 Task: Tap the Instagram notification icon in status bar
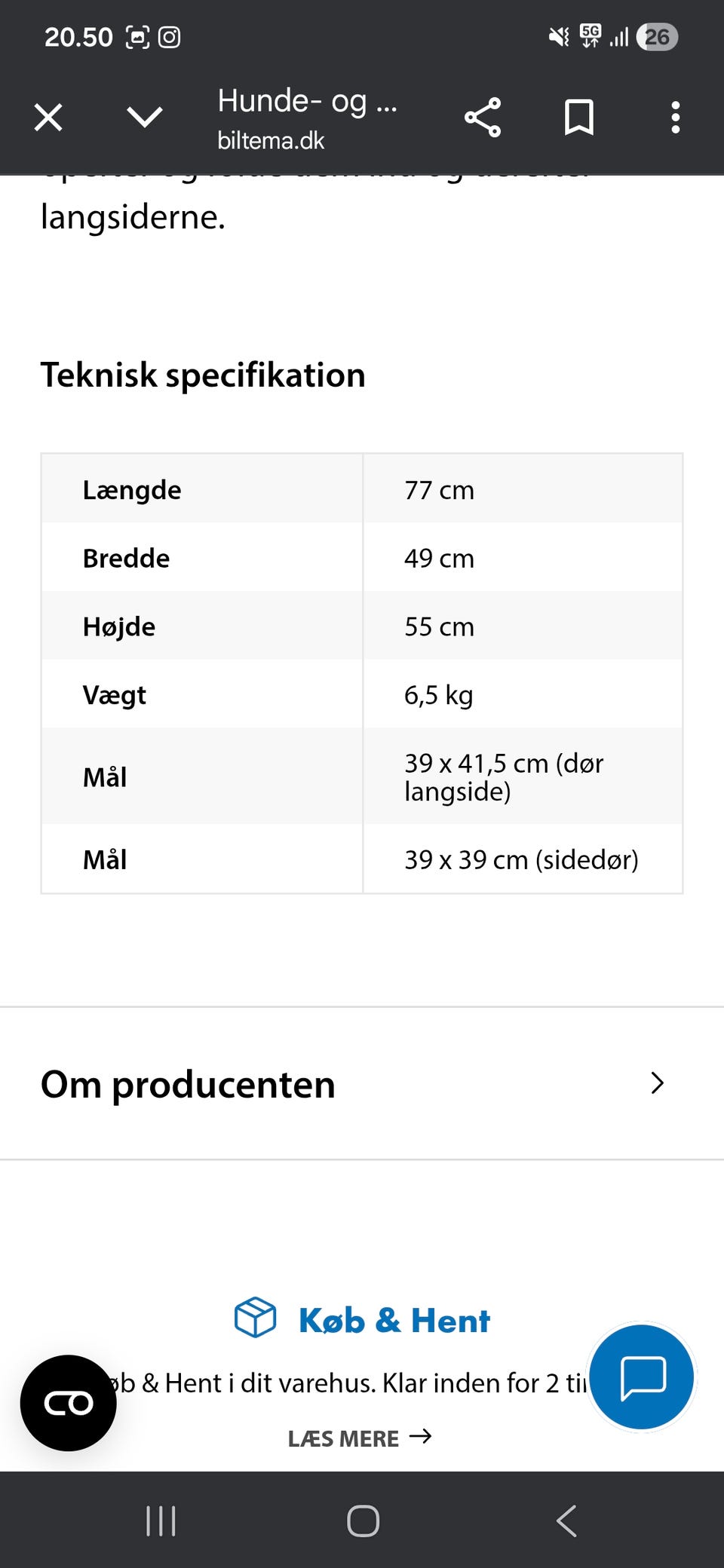tap(169, 37)
